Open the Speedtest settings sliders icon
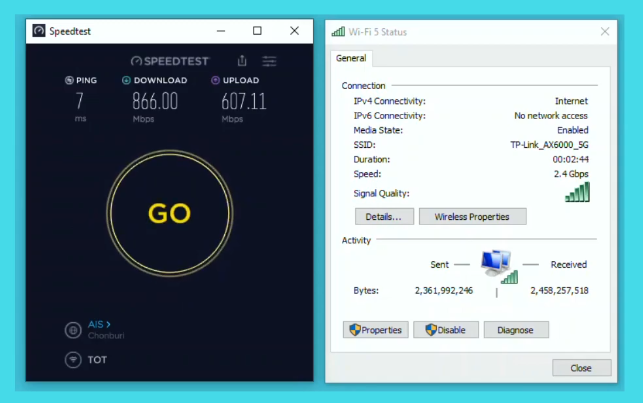 269,61
